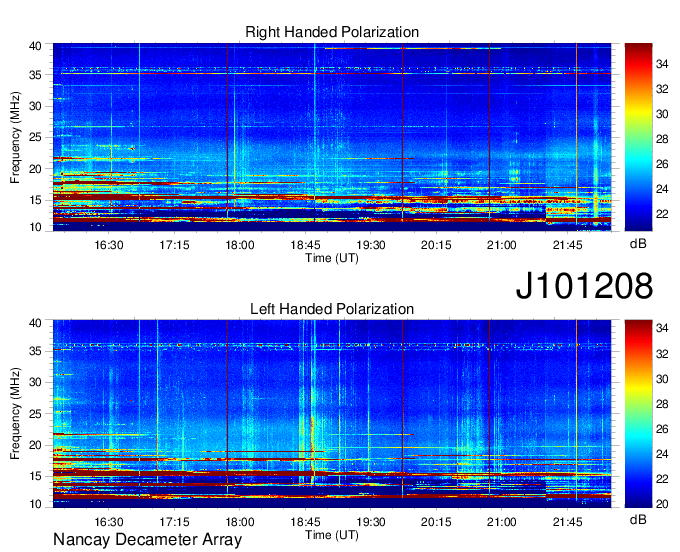Click the 34 value on Right Handed color bar
The width and height of the screenshot is (680, 552).
tap(662, 65)
